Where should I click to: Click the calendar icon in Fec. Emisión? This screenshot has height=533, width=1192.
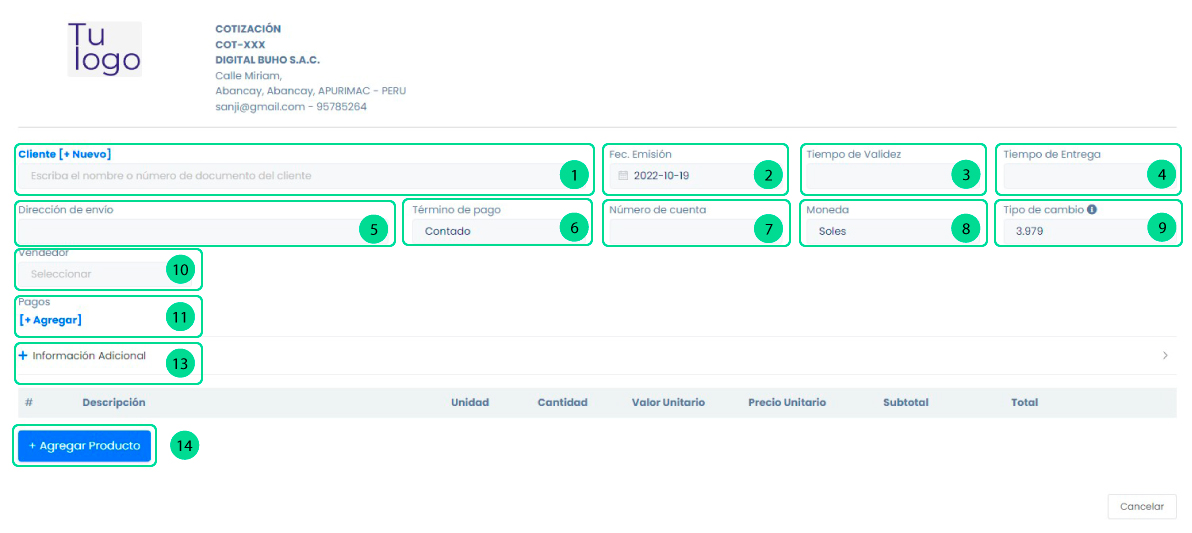[623, 176]
